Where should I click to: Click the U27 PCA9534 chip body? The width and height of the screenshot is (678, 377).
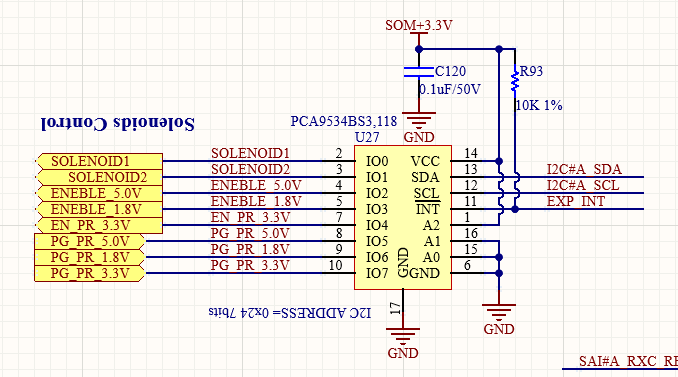(x=403, y=217)
